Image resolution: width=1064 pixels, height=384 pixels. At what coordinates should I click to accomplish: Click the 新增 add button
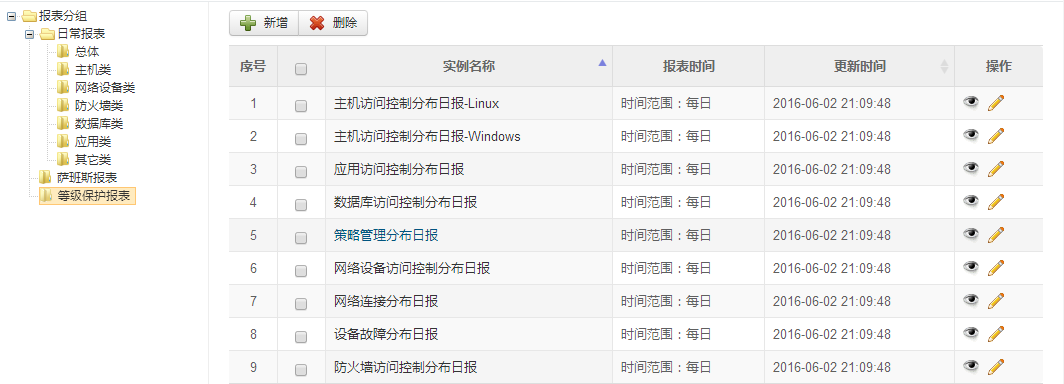(263, 23)
